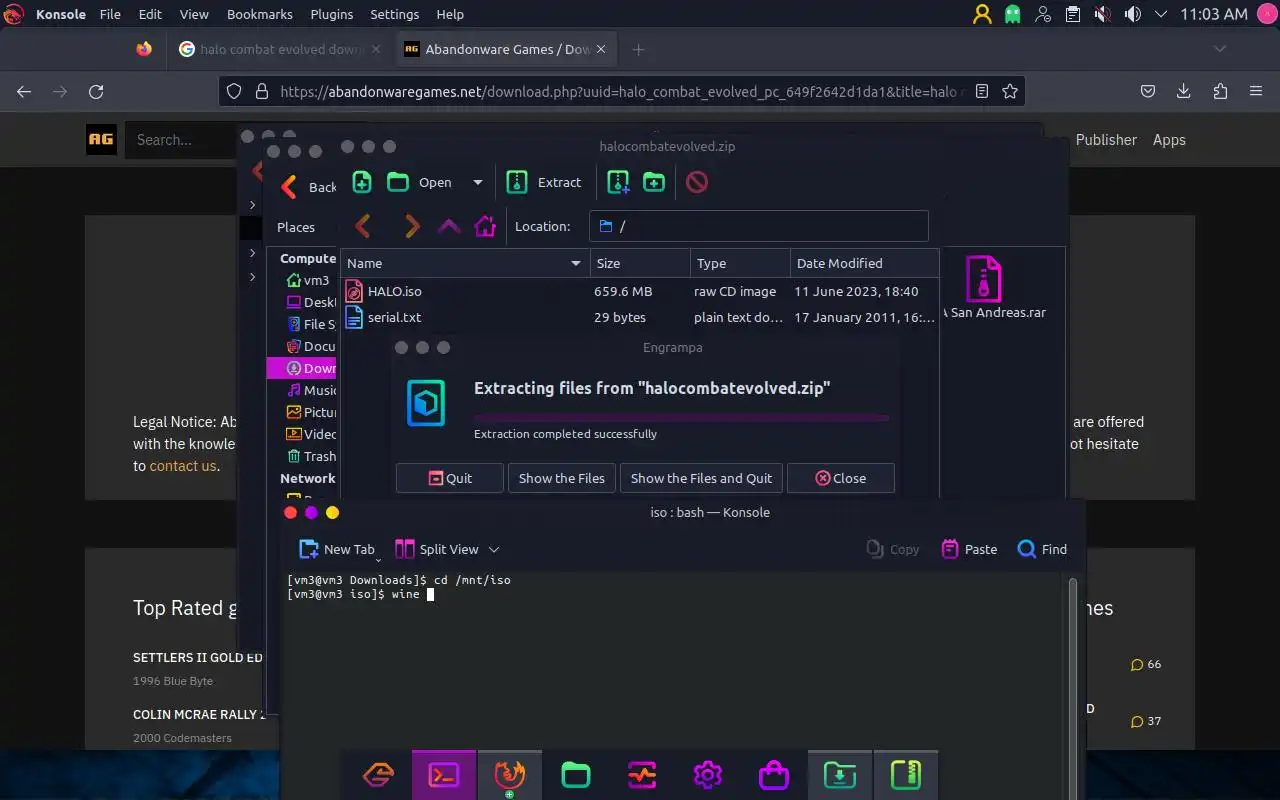Viewport: 1280px width, 800px height.
Task: Click the add files icon in Engrampa toolbar
Action: click(362, 182)
